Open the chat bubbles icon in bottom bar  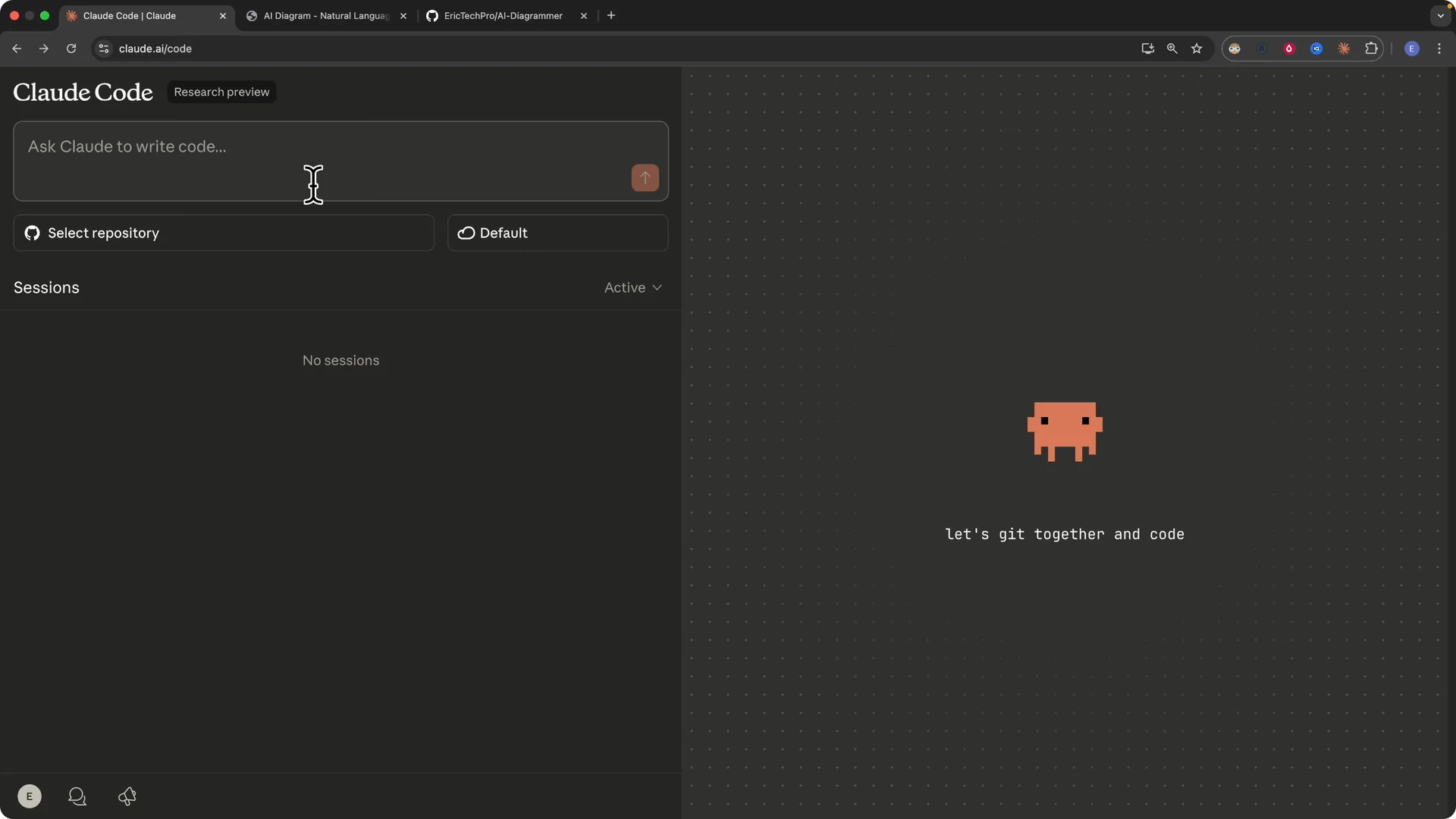pyautogui.click(x=77, y=796)
